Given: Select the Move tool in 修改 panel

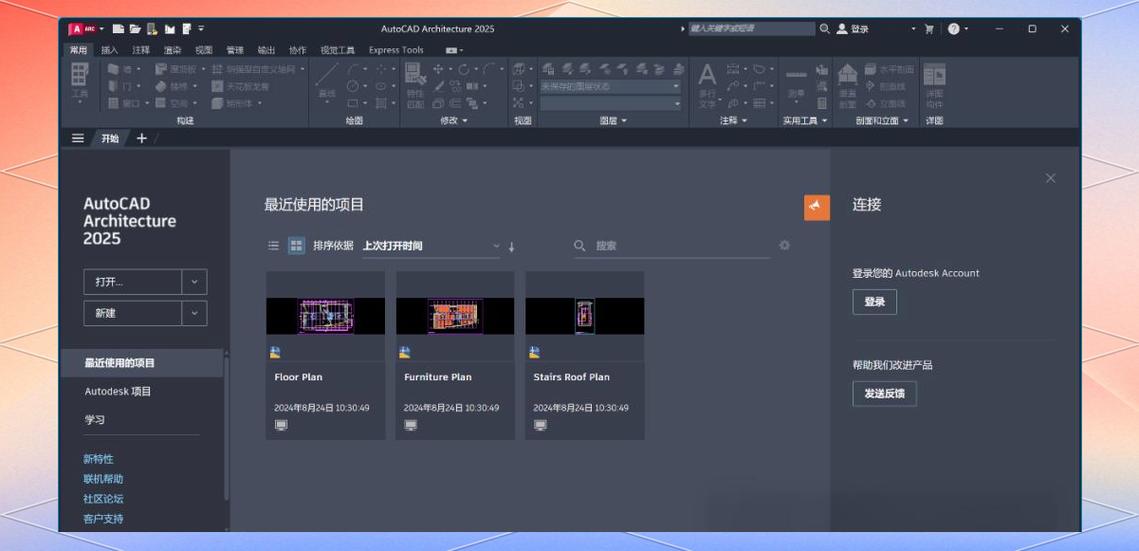Looking at the screenshot, I should pos(438,69).
